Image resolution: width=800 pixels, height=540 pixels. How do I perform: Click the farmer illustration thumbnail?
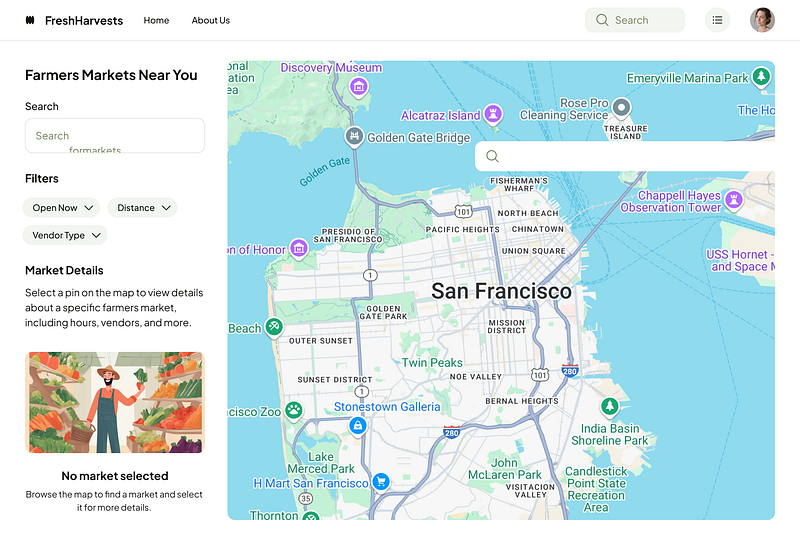[x=115, y=402]
